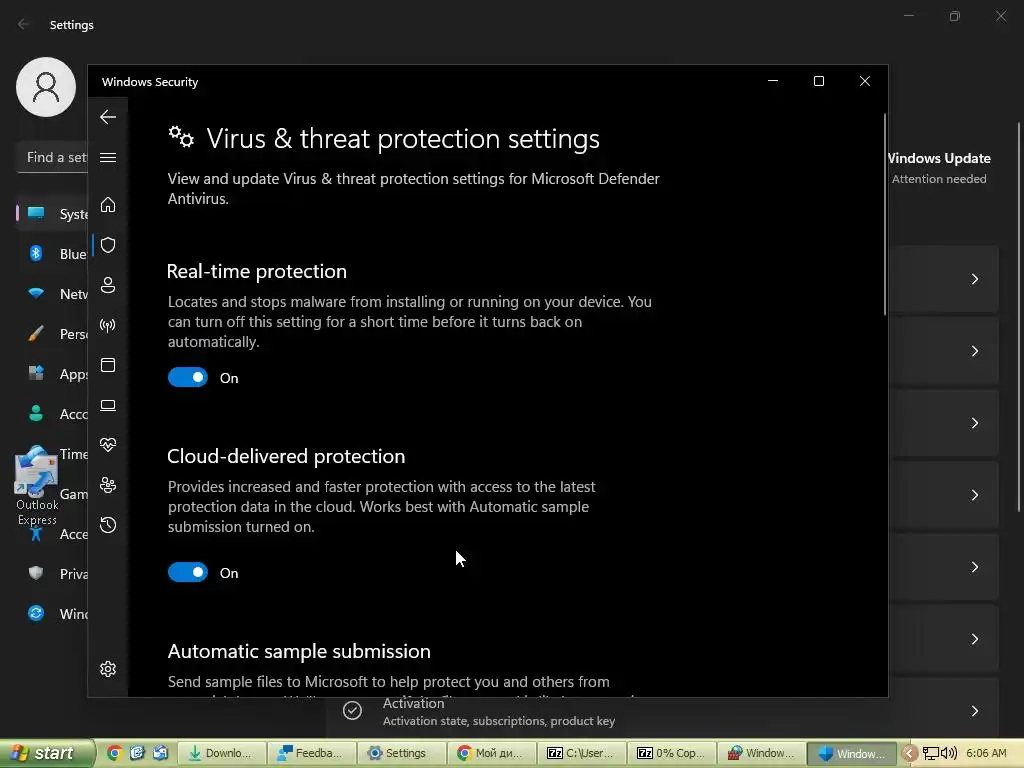The height and width of the screenshot is (768, 1024).
Task: Click Real-time protection heading text
Action: pyautogui.click(x=257, y=271)
